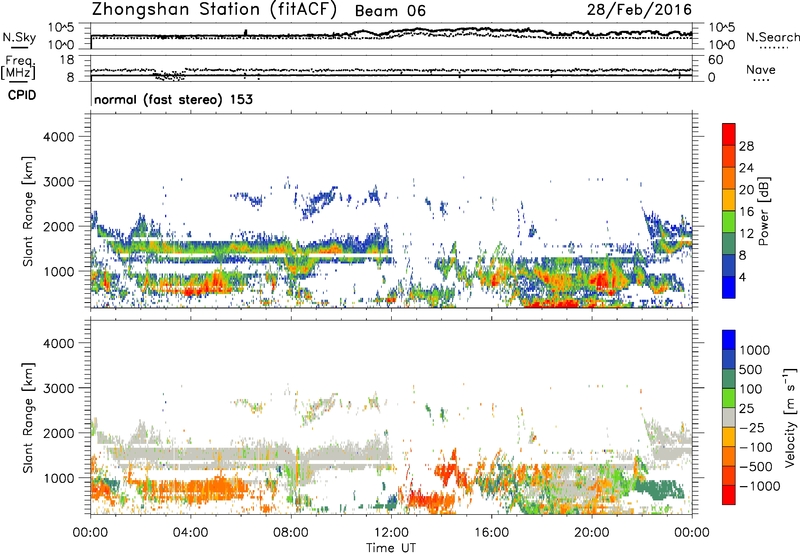Click the 'Slant Range [km]' label of the power panel

(x=28, y=211)
